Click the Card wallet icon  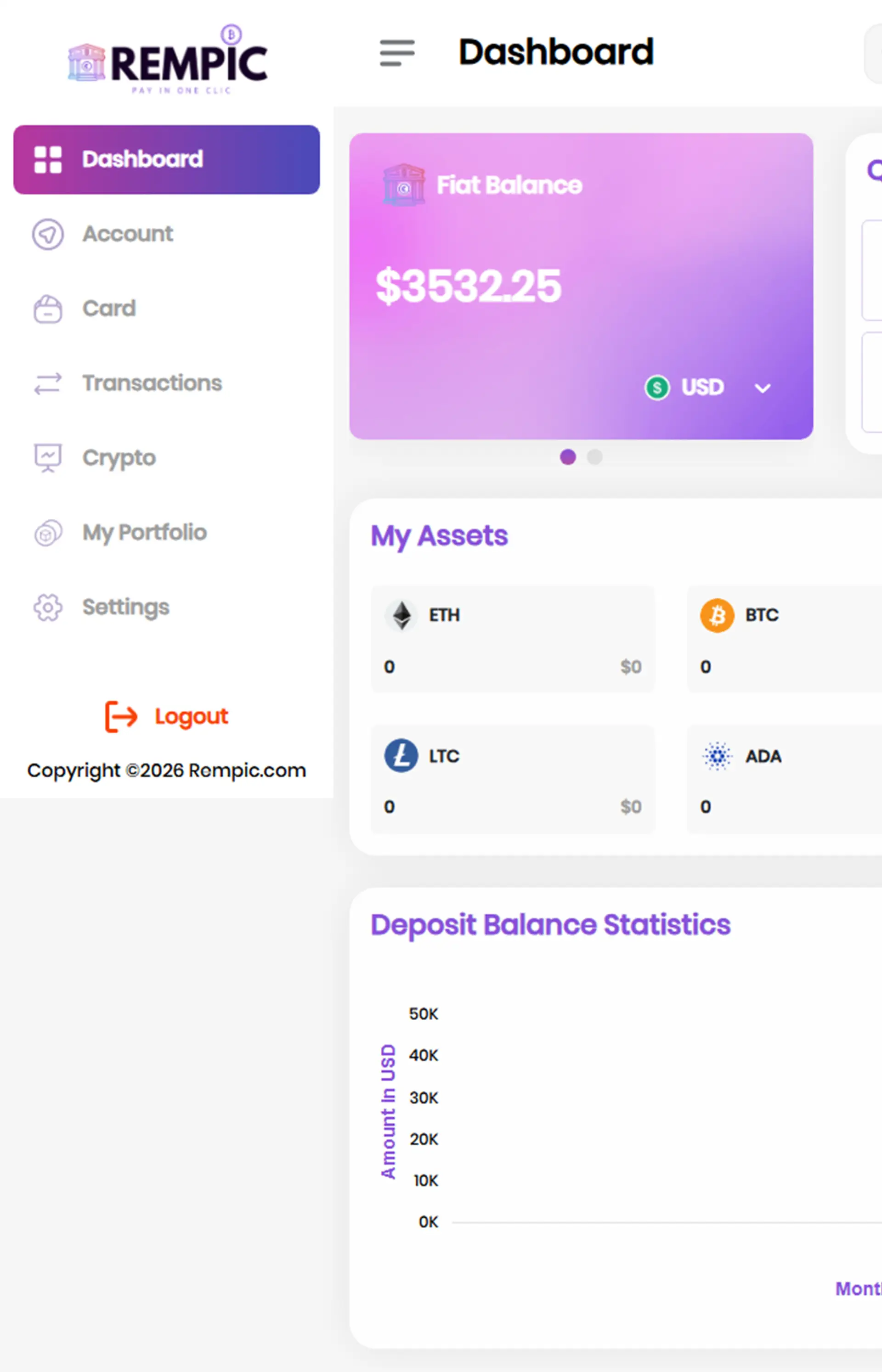(x=47, y=309)
